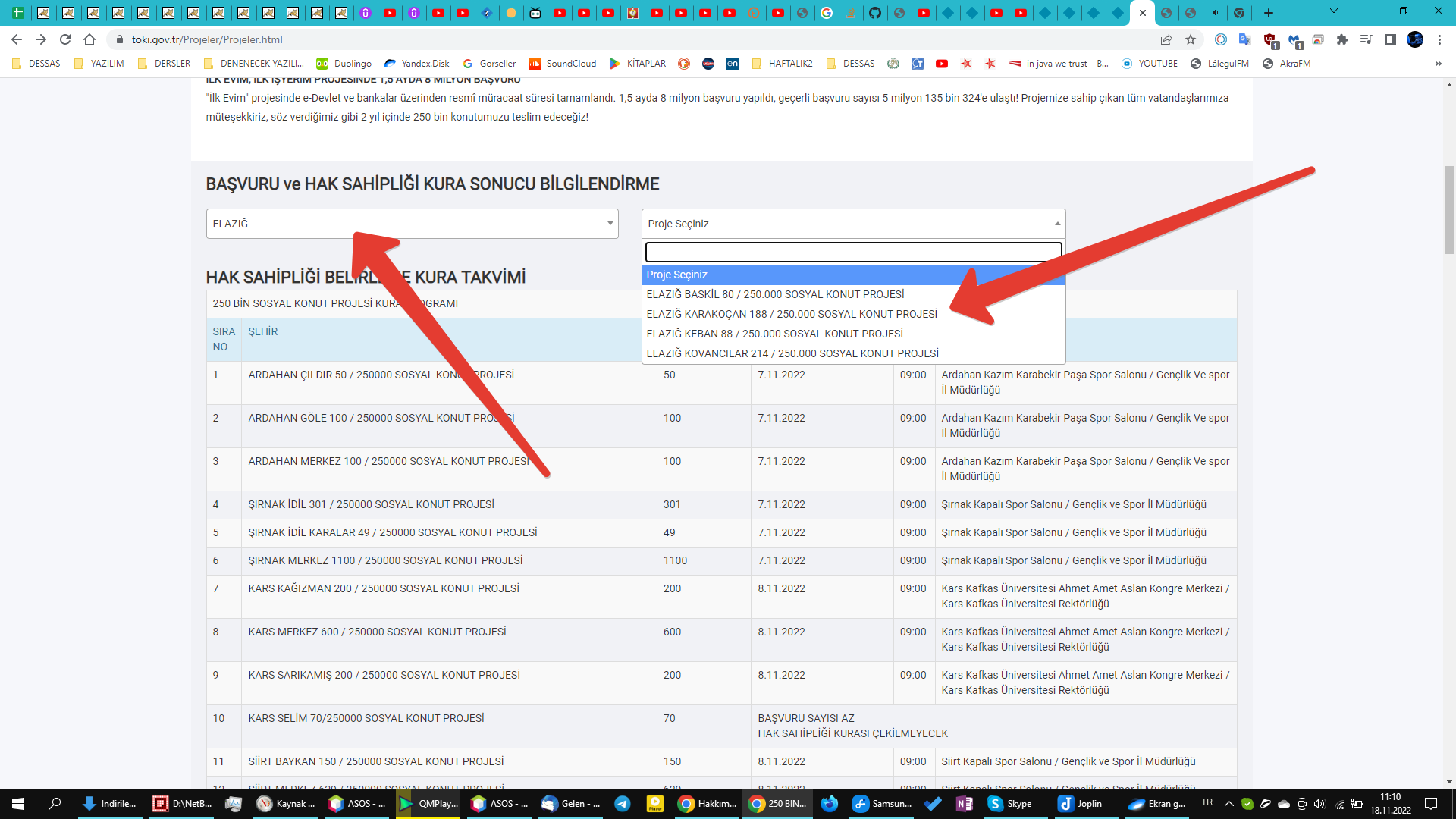
Task: Choose ELAZIĞ KEBAN 88 project option
Action: pyautogui.click(x=774, y=334)
